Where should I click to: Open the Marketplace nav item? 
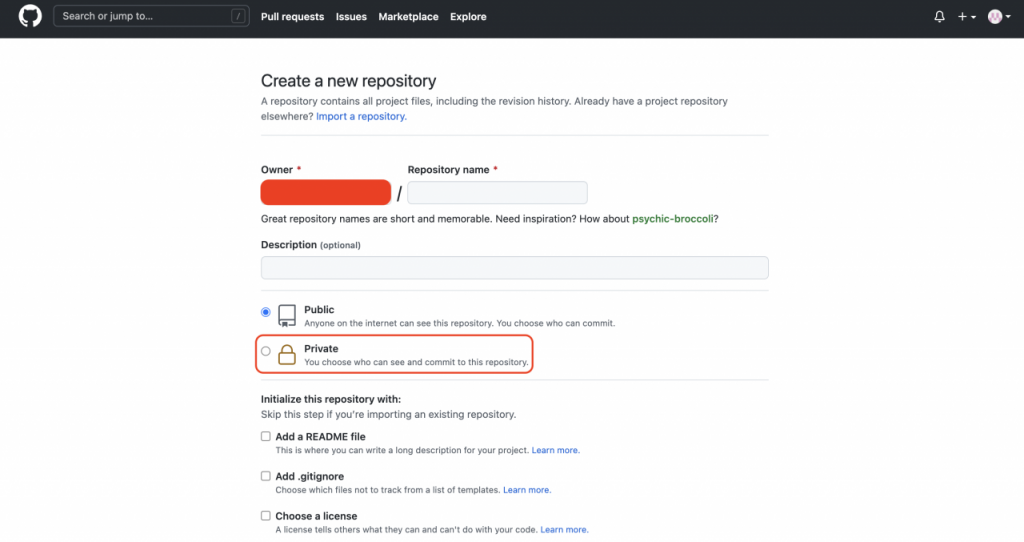pos(408,17)
